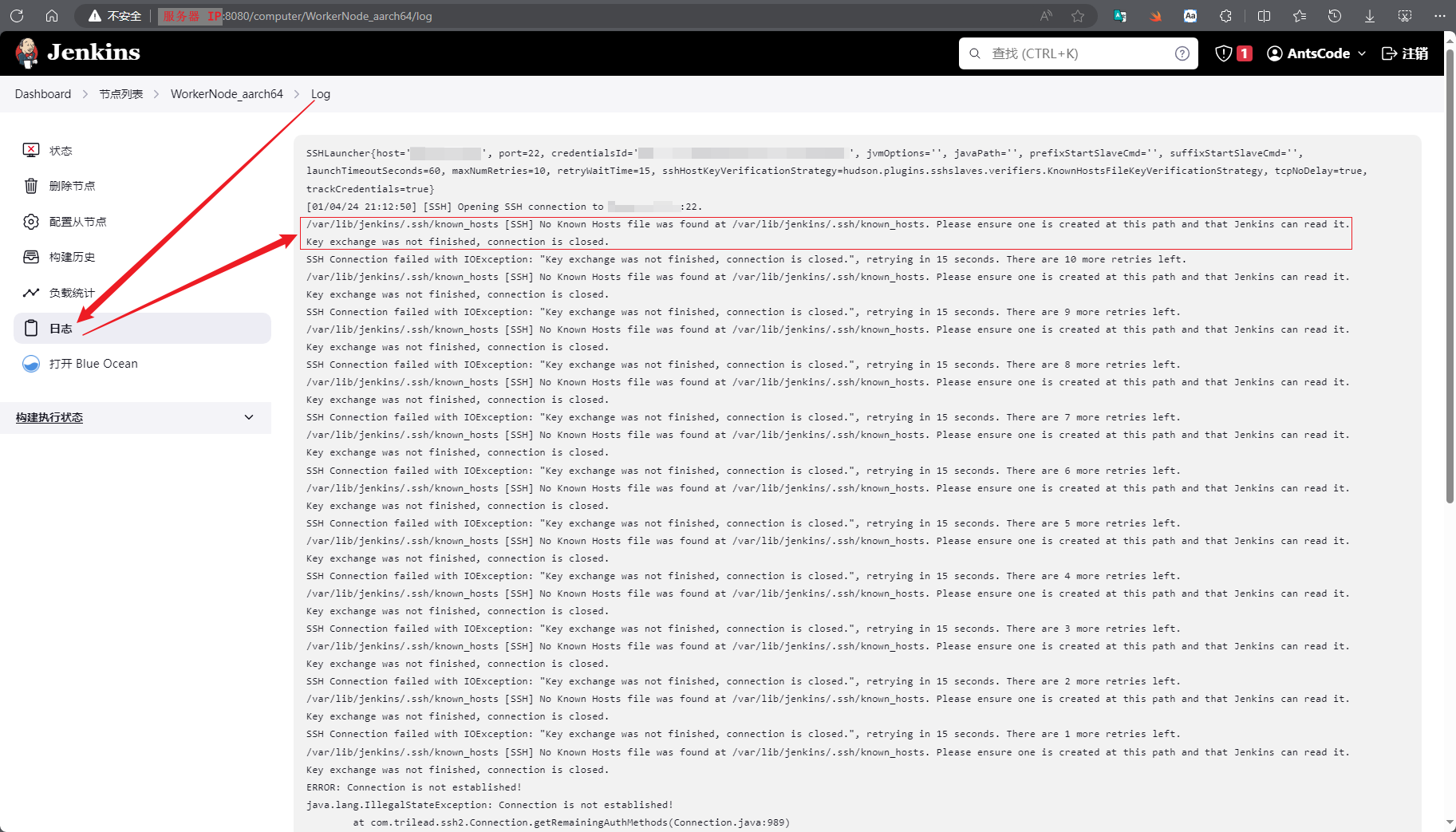Open 构建历史 build history
Viewport: 1456px width, 832px height.
(x=142, y=257)
